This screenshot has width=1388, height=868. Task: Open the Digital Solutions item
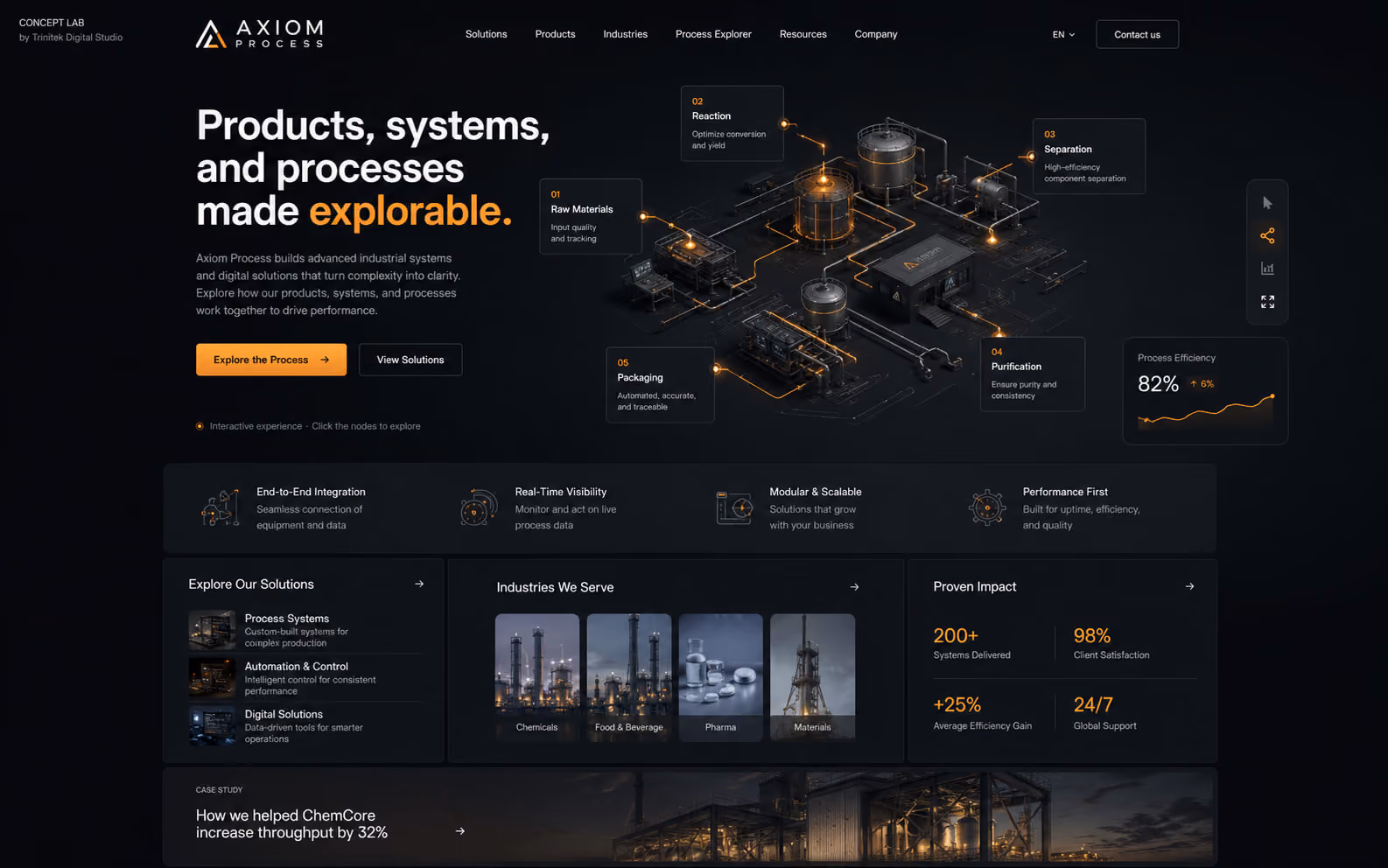306,726
